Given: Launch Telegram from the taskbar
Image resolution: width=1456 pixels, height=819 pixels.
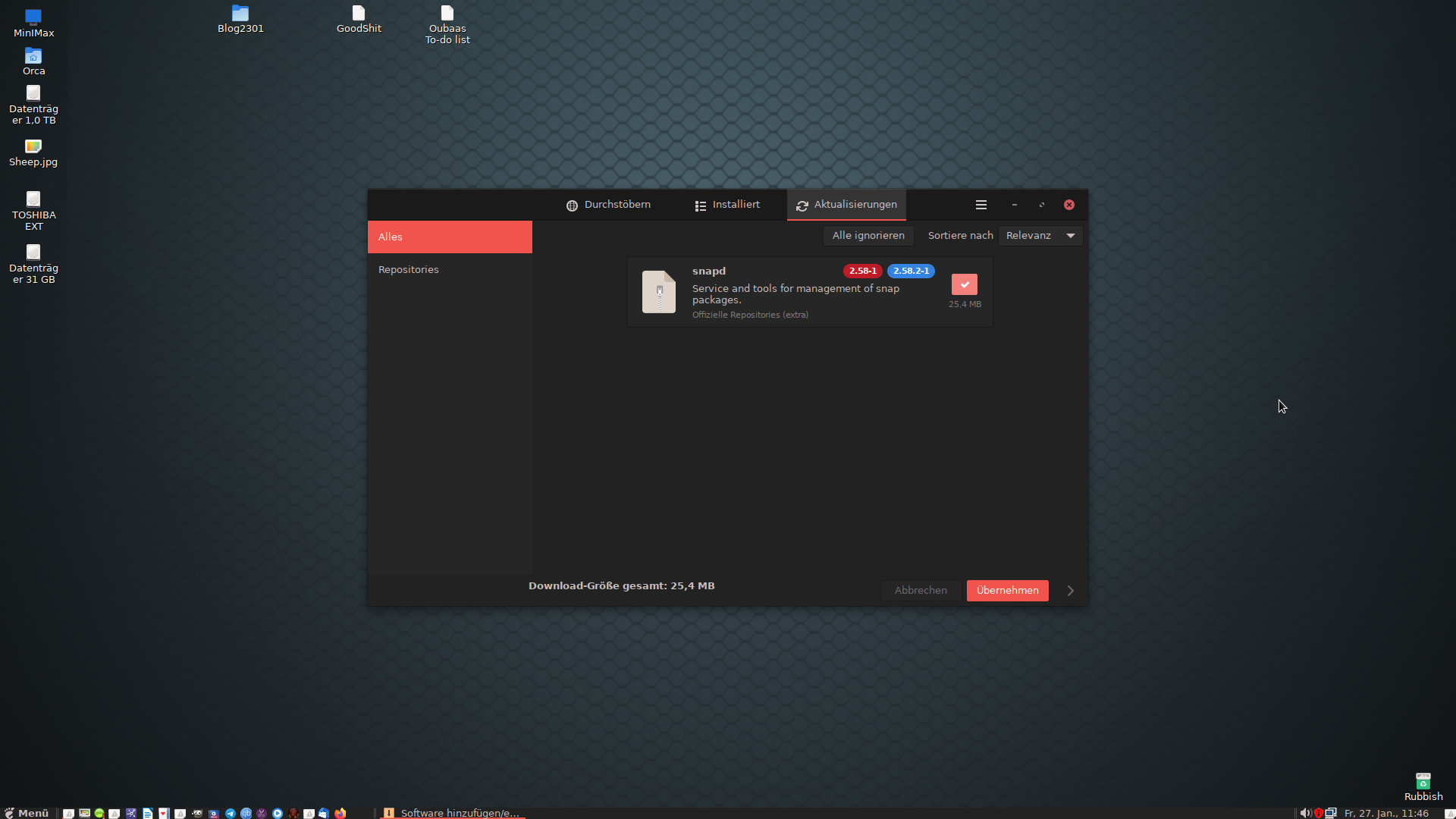Looking at the screenshot, I should pyautogui.click(x=231, y=813).
